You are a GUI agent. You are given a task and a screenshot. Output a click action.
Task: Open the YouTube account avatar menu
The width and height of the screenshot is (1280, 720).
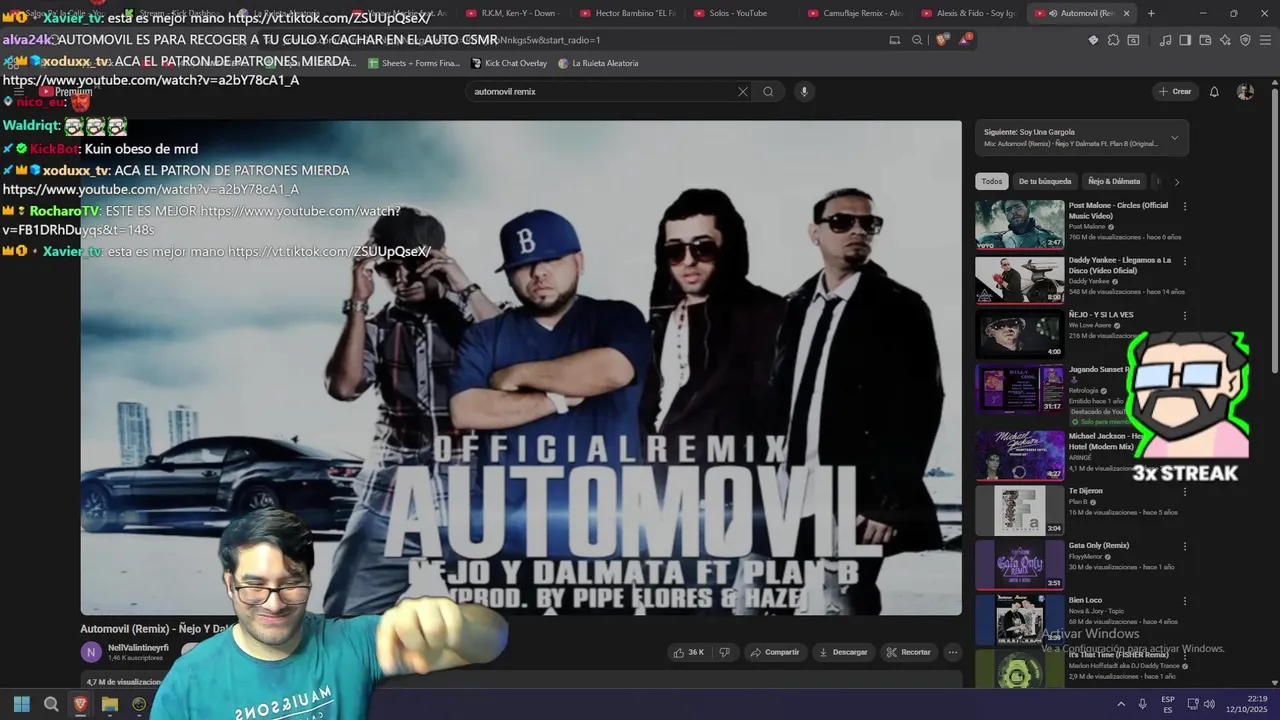(x=1245, y=91)
